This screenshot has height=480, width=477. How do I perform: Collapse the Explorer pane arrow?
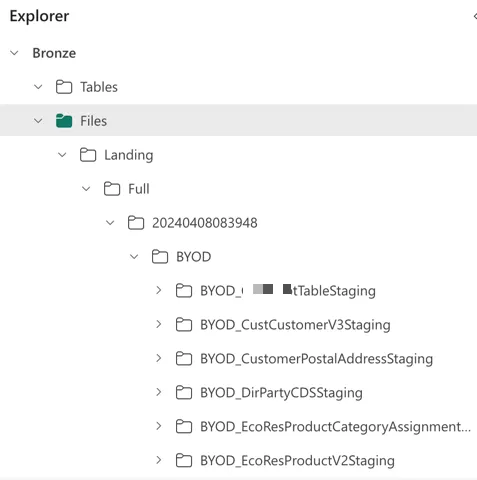[475, 16]
